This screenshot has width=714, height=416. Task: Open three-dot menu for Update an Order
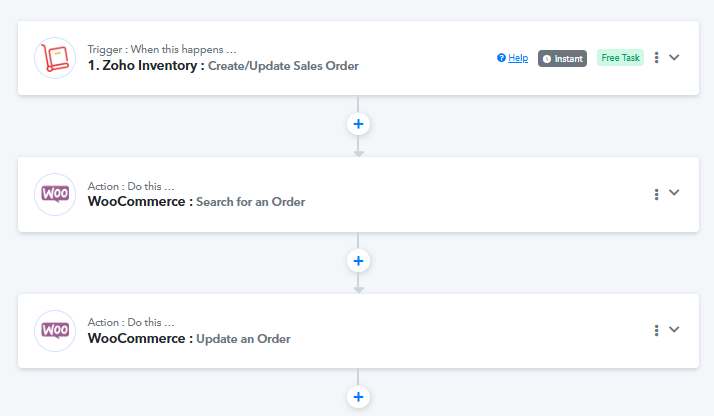point(656,330)
